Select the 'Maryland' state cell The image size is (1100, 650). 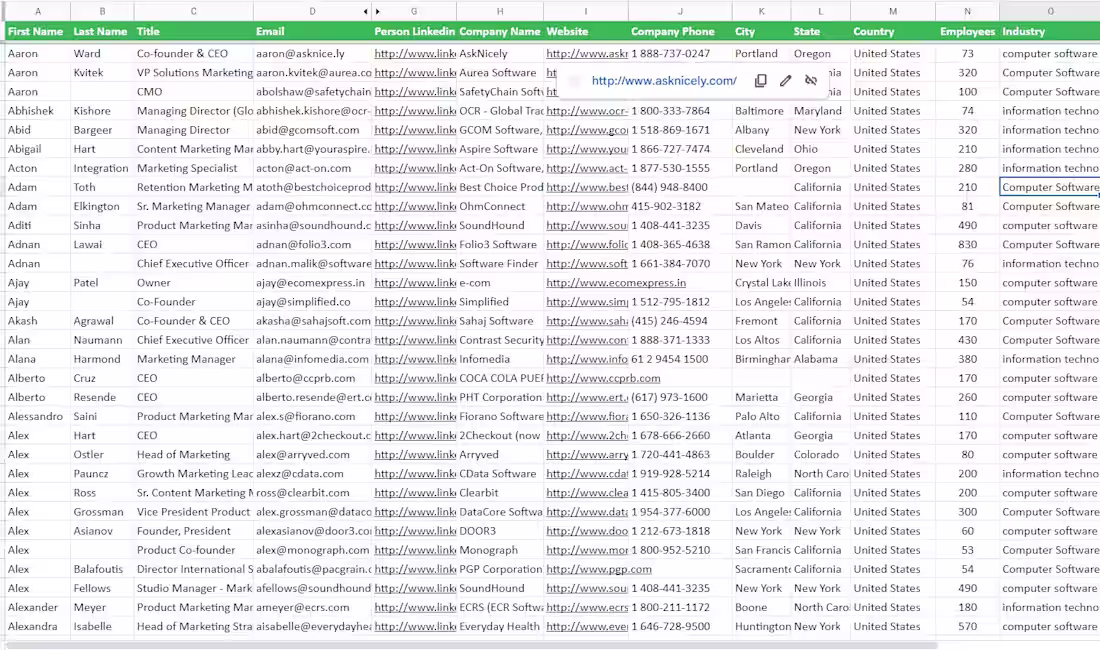tap(821, 111)
